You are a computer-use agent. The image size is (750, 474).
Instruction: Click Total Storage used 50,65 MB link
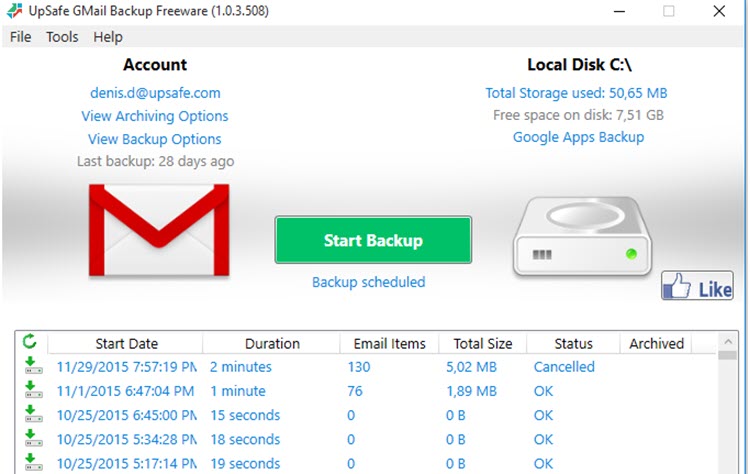[576, 93]
